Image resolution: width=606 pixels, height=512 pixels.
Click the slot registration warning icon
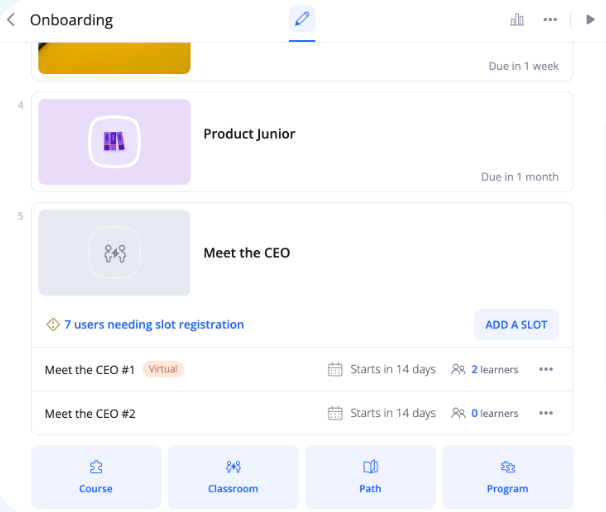[53, 324]
